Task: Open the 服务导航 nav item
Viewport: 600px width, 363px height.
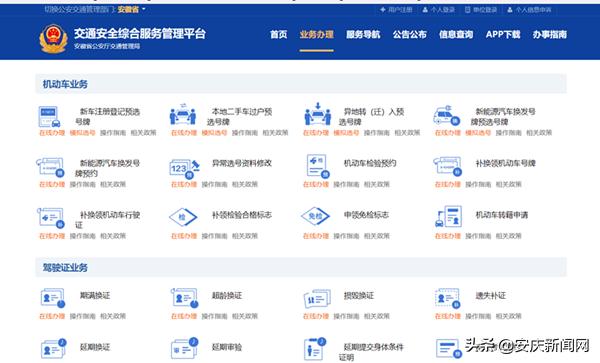Action: coord(363,34)
